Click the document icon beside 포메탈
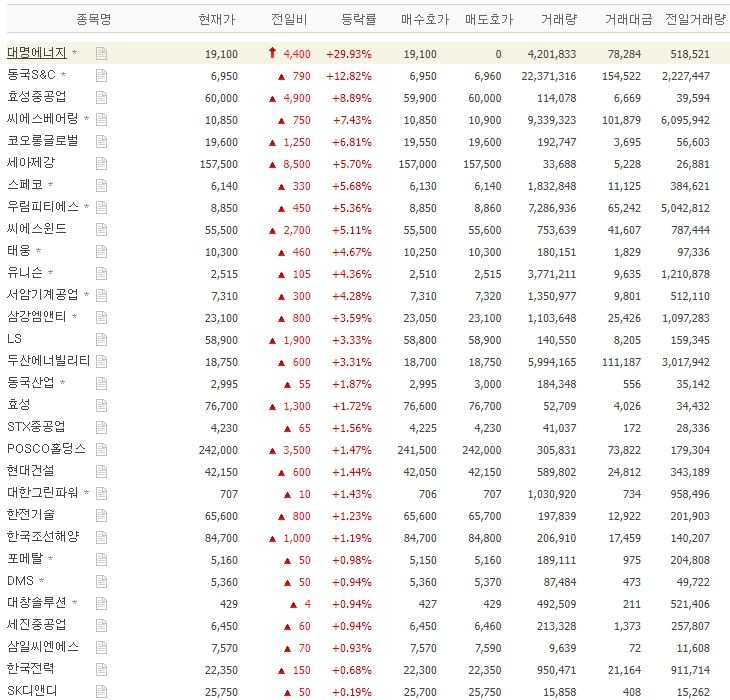The image size is (730, 700). (101, 560)
